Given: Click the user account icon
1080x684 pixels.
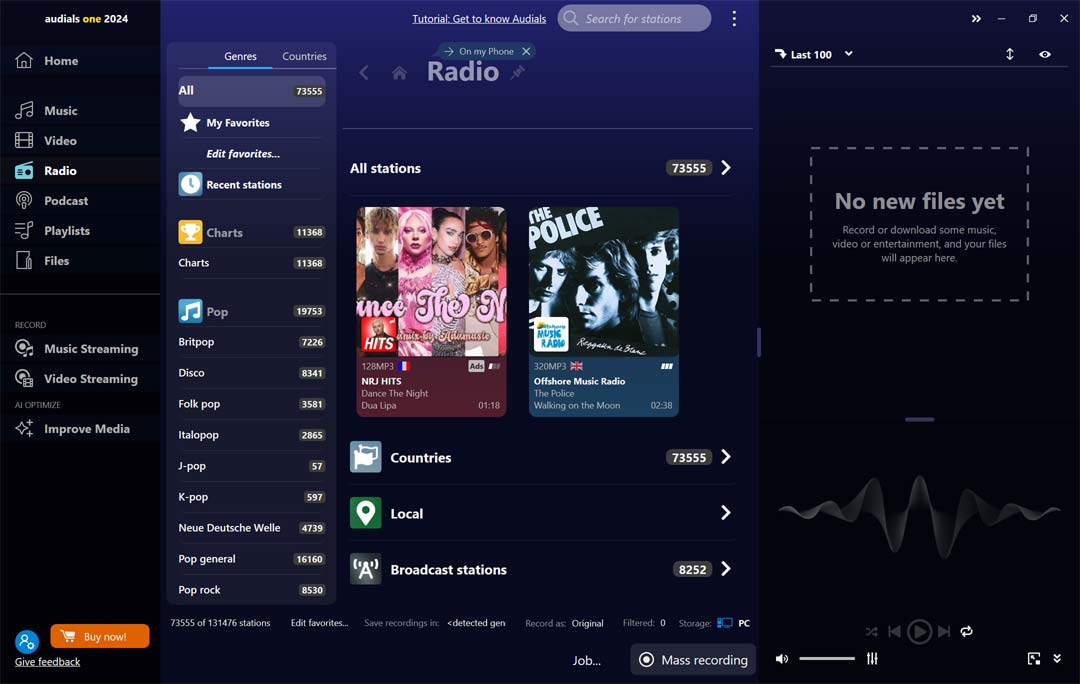Looking at the screenshot, I should pyautogui.click(x=27, y=642).
